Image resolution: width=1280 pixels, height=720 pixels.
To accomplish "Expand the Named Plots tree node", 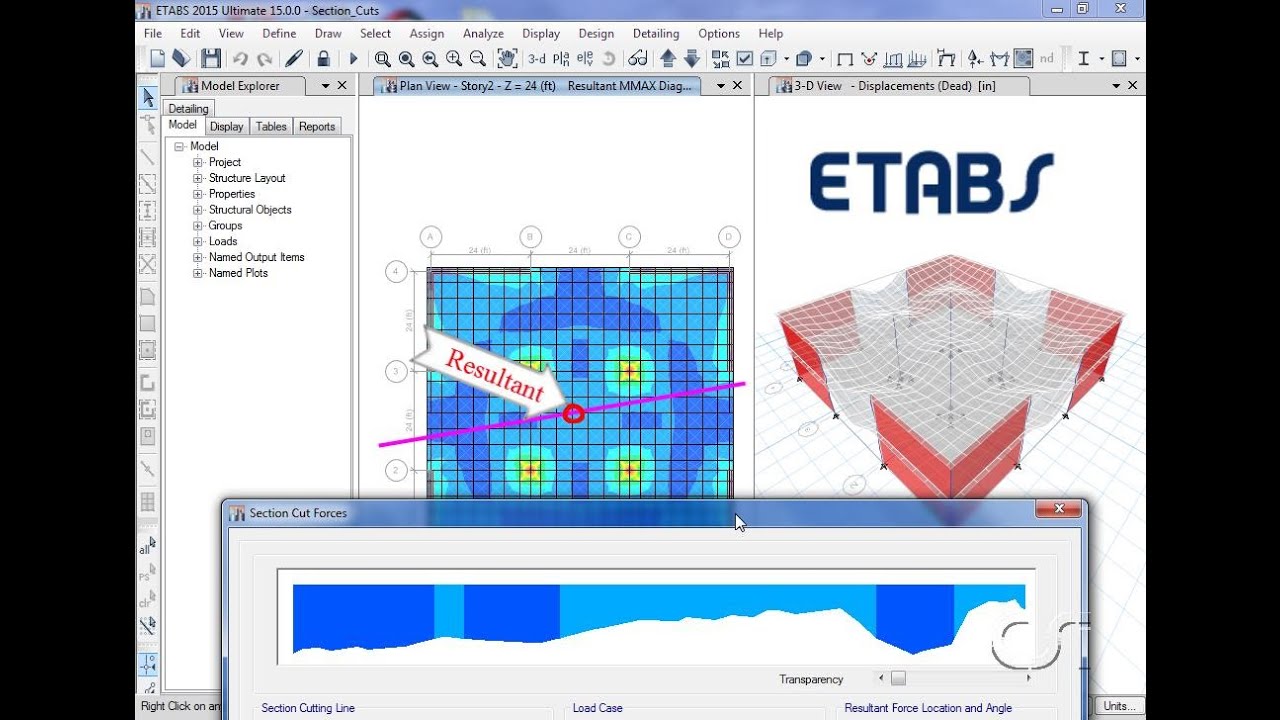I will tap(198, 273).
